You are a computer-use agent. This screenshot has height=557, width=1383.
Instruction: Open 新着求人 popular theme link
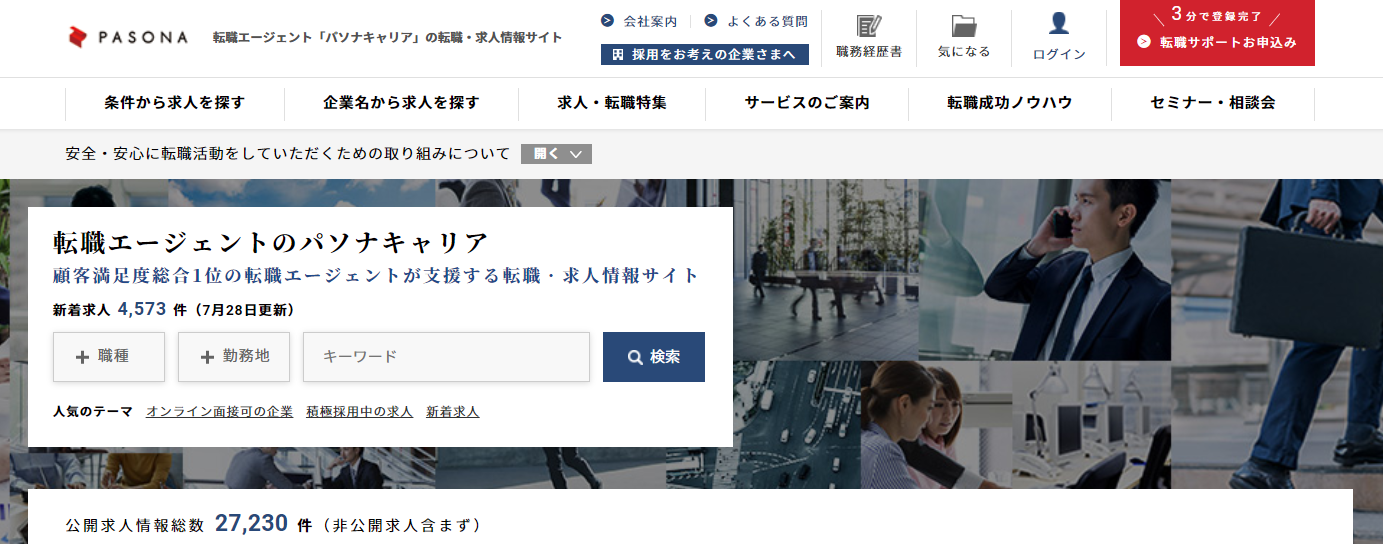click(x=453, y=411)
